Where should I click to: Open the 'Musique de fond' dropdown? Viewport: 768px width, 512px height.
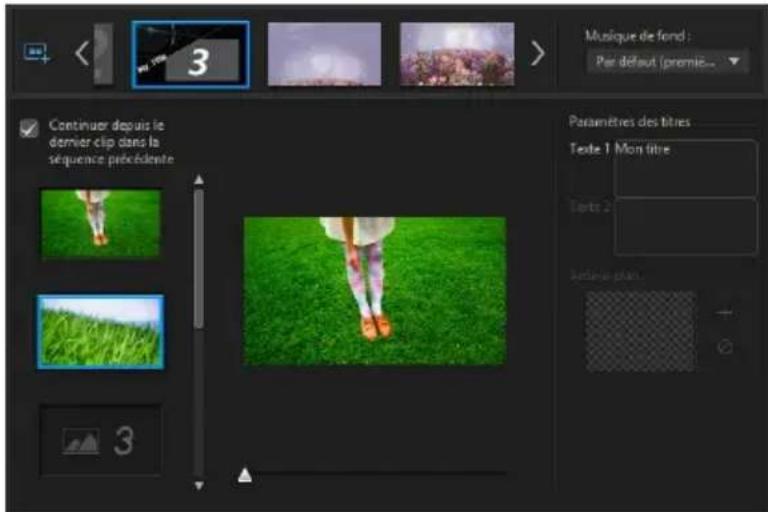pyautogui.click(x=666, y=62)
